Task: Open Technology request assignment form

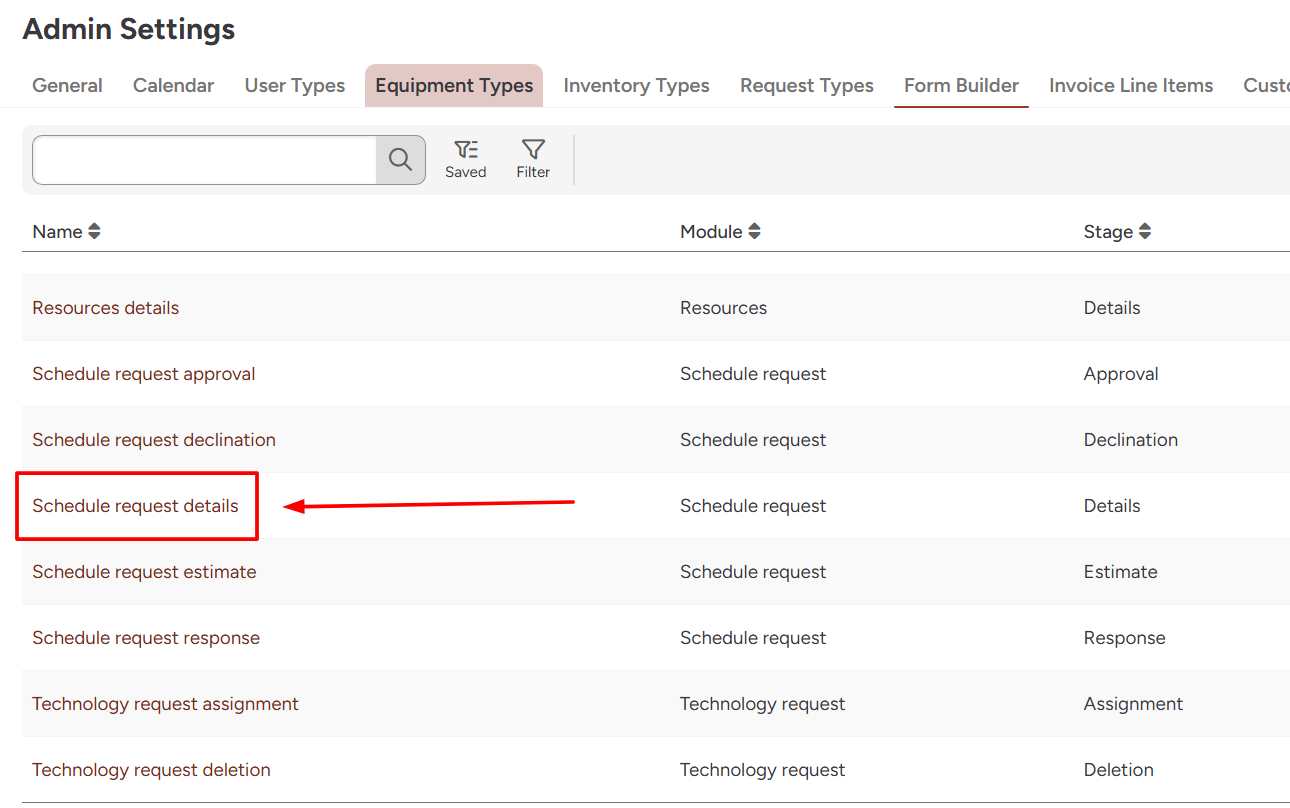Action: [165, 704]
